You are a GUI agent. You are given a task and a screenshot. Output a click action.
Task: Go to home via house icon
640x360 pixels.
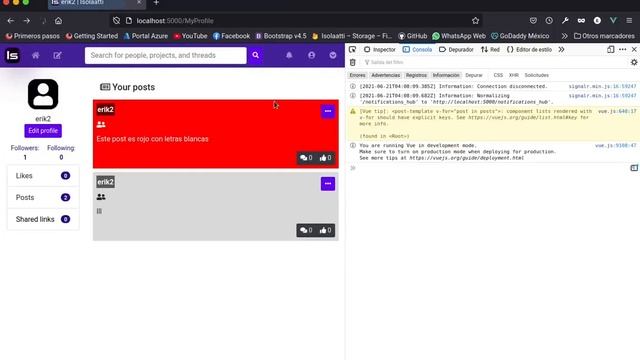(36, 55)
